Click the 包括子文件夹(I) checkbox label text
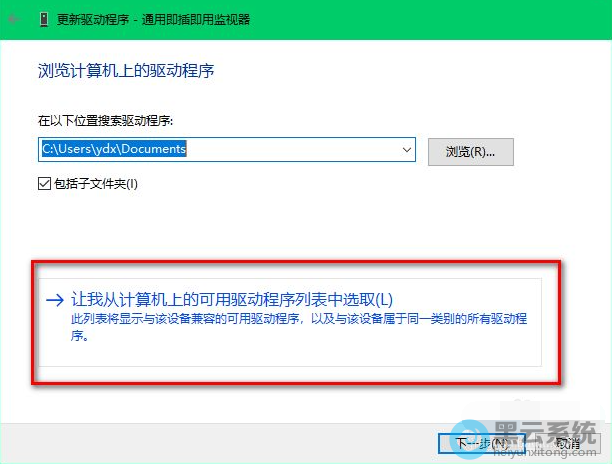 click(x=95, y=183)
